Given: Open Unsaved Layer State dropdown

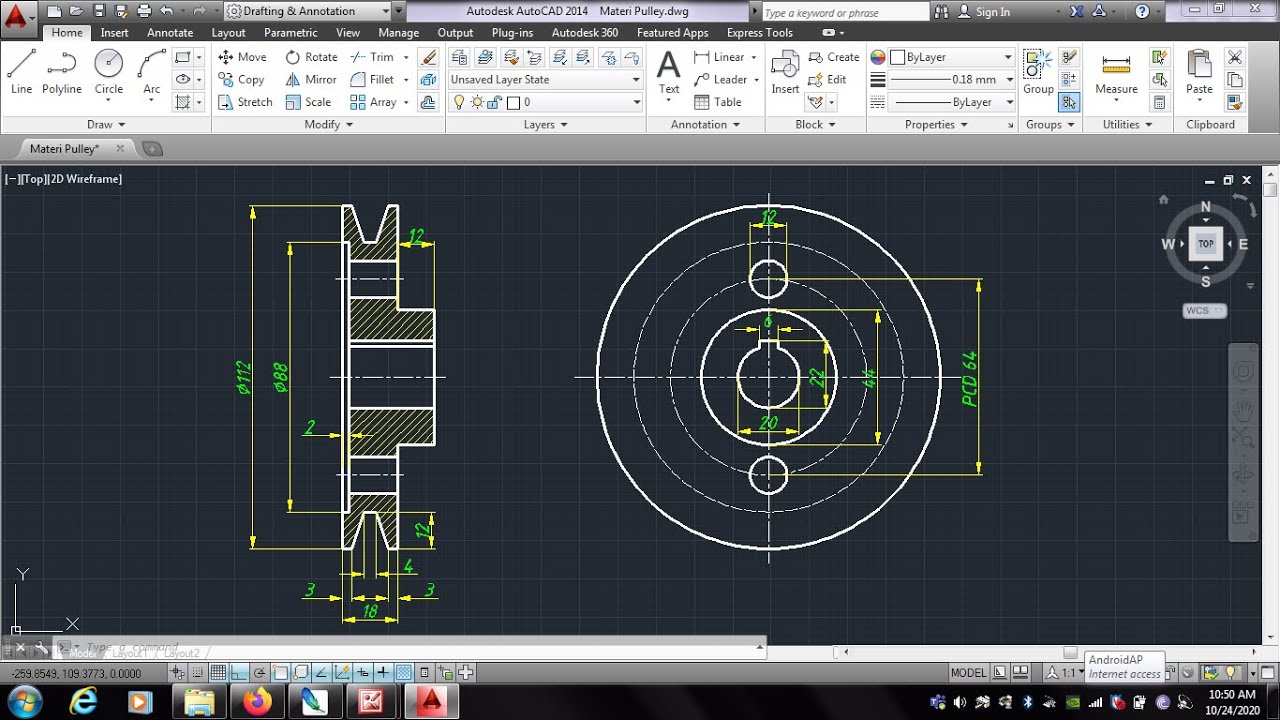Looking at the screenshot, I should coord(545,79).
